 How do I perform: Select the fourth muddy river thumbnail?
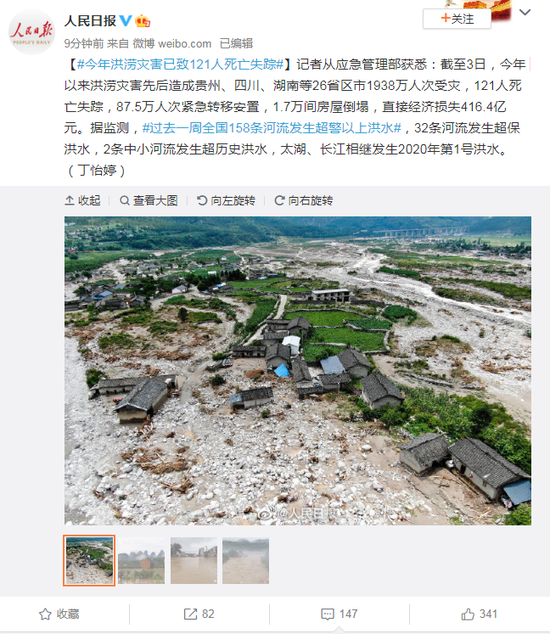point(245,560)
